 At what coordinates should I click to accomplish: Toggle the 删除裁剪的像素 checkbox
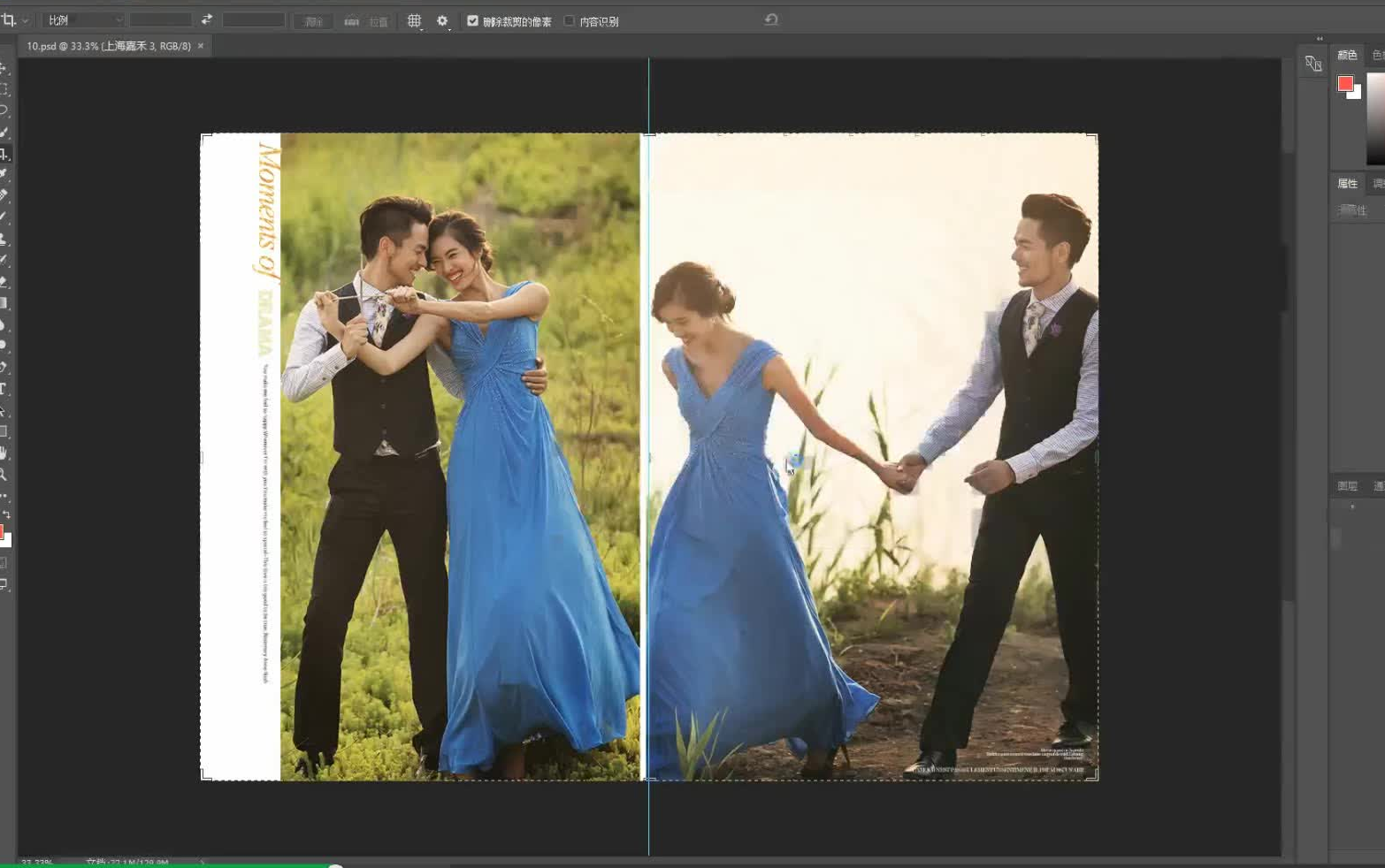point(472,21)
